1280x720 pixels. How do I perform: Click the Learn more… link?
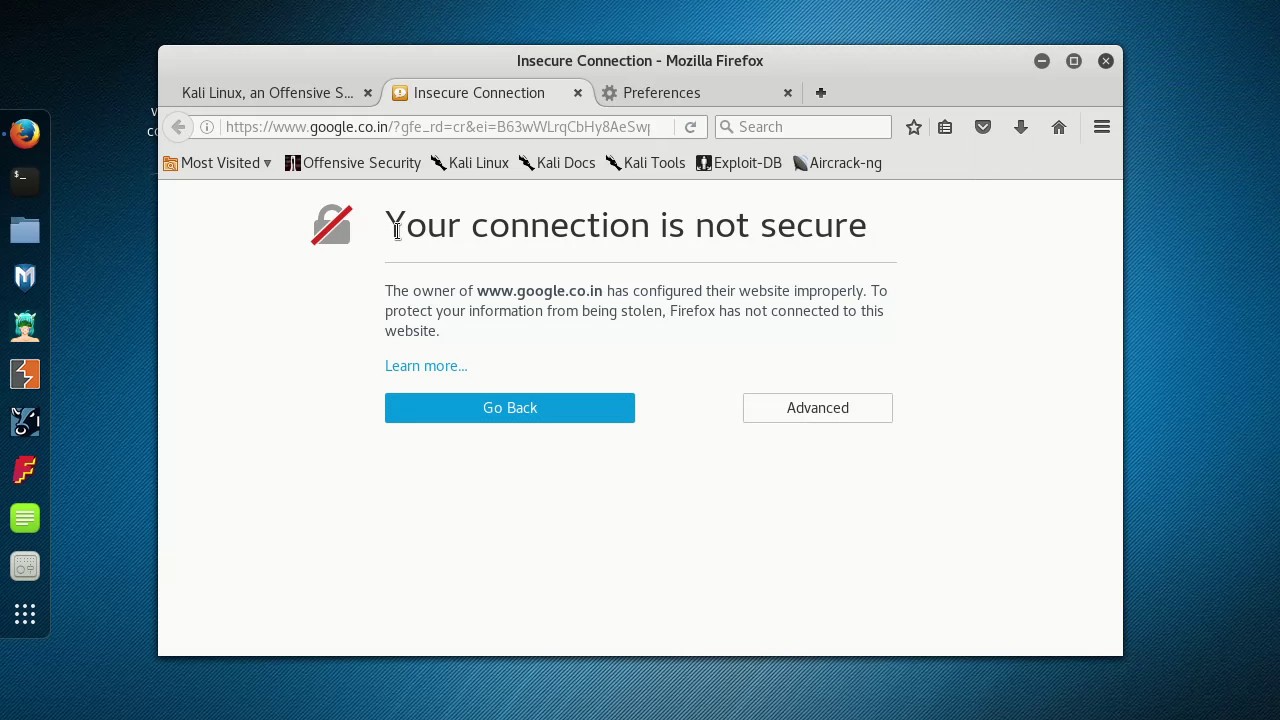pos(426,366)
